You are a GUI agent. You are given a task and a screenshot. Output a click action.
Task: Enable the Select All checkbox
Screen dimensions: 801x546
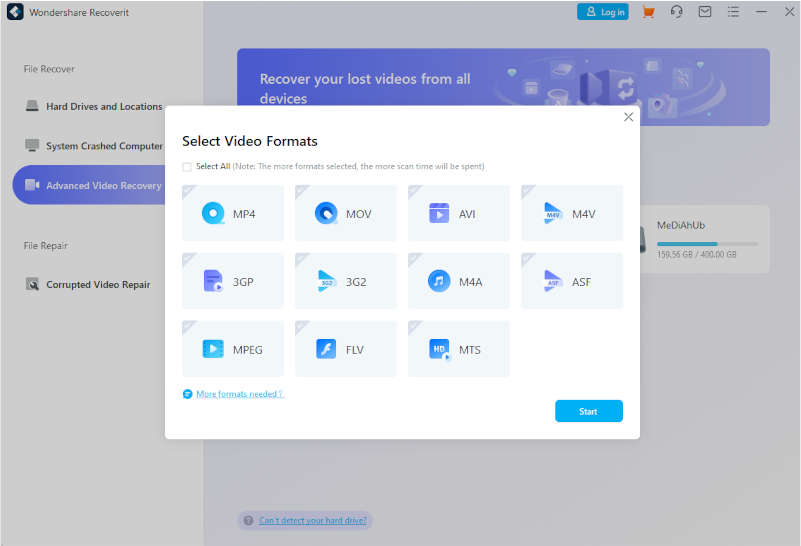187,167
